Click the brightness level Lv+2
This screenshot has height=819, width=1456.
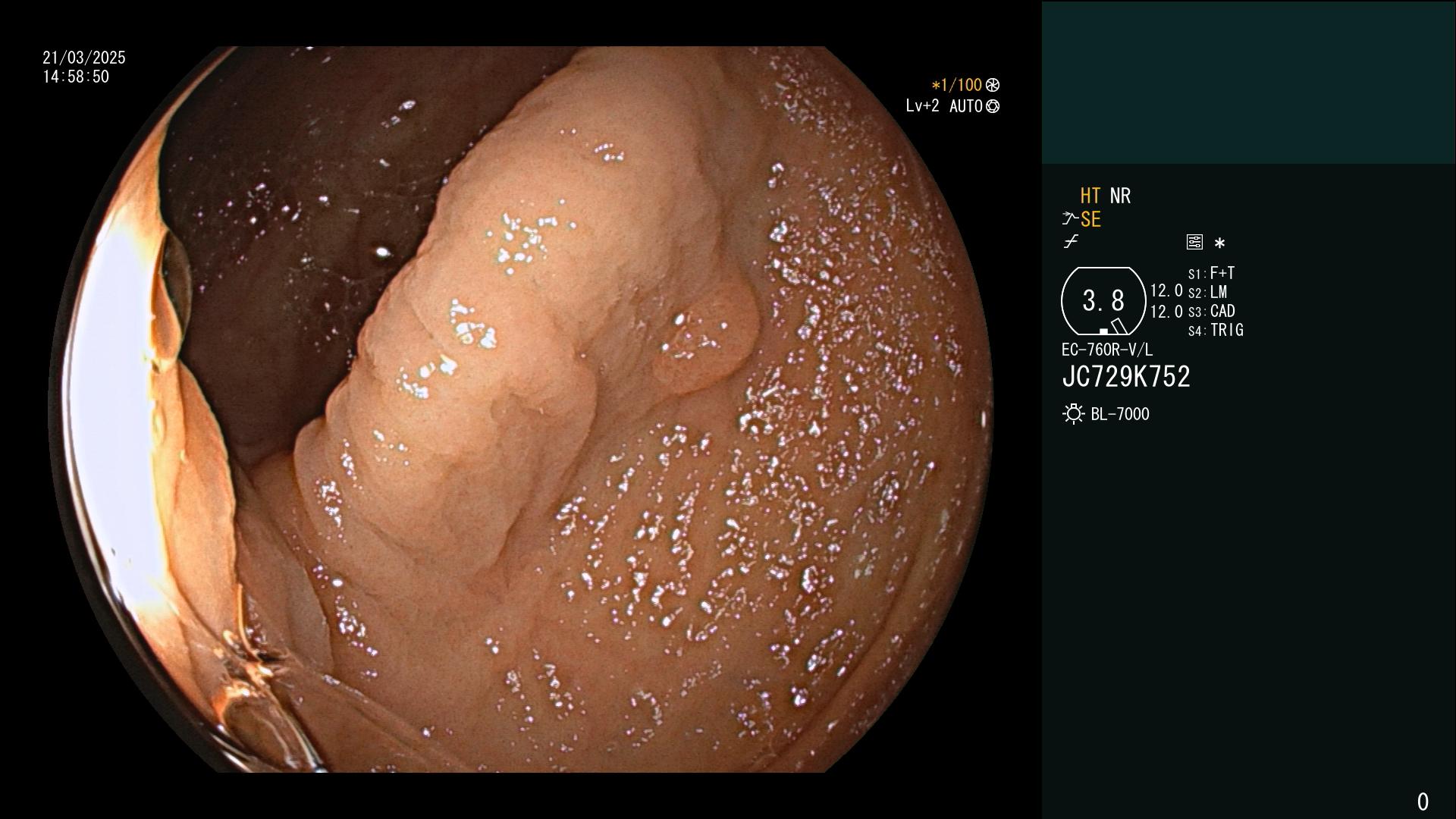(x=922, y=106)
